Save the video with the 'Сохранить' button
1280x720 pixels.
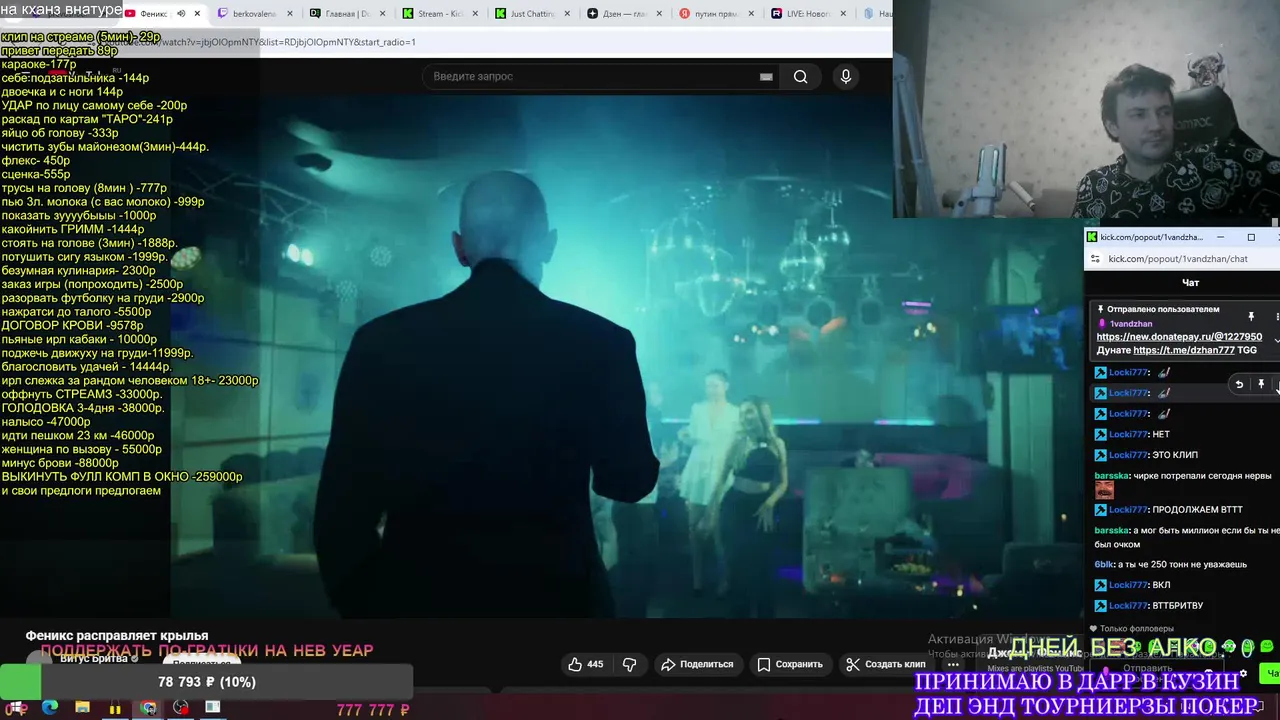point(790,664)
